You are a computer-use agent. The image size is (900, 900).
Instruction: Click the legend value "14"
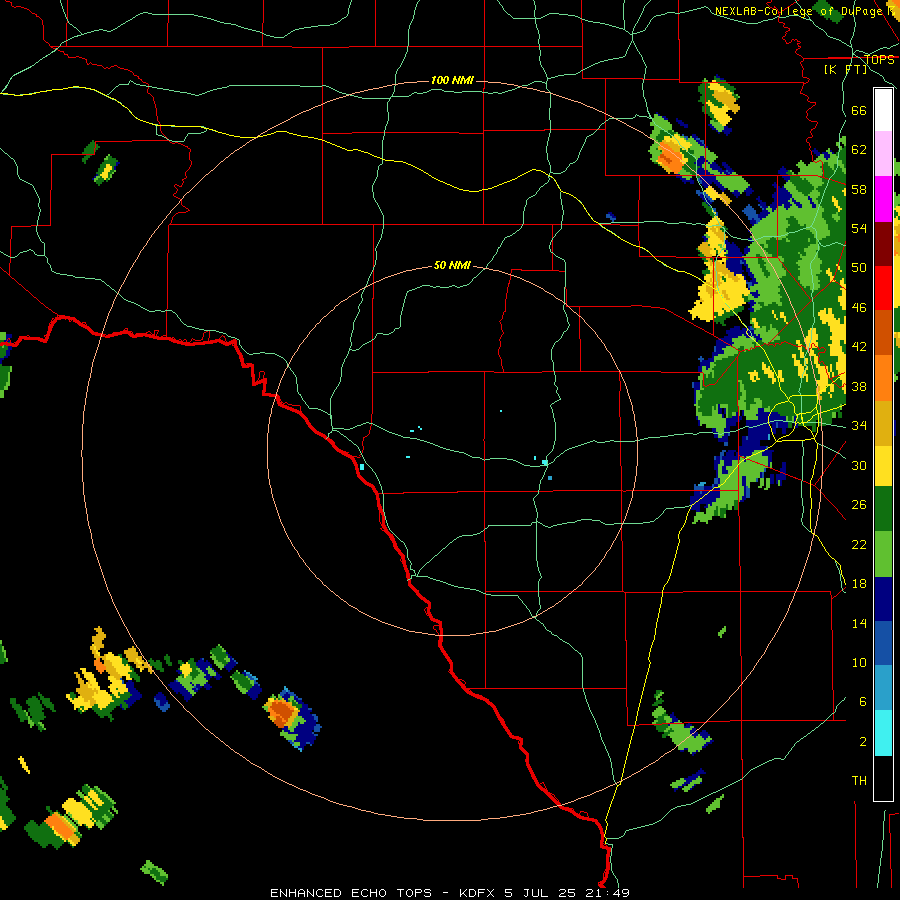point(859,623)
